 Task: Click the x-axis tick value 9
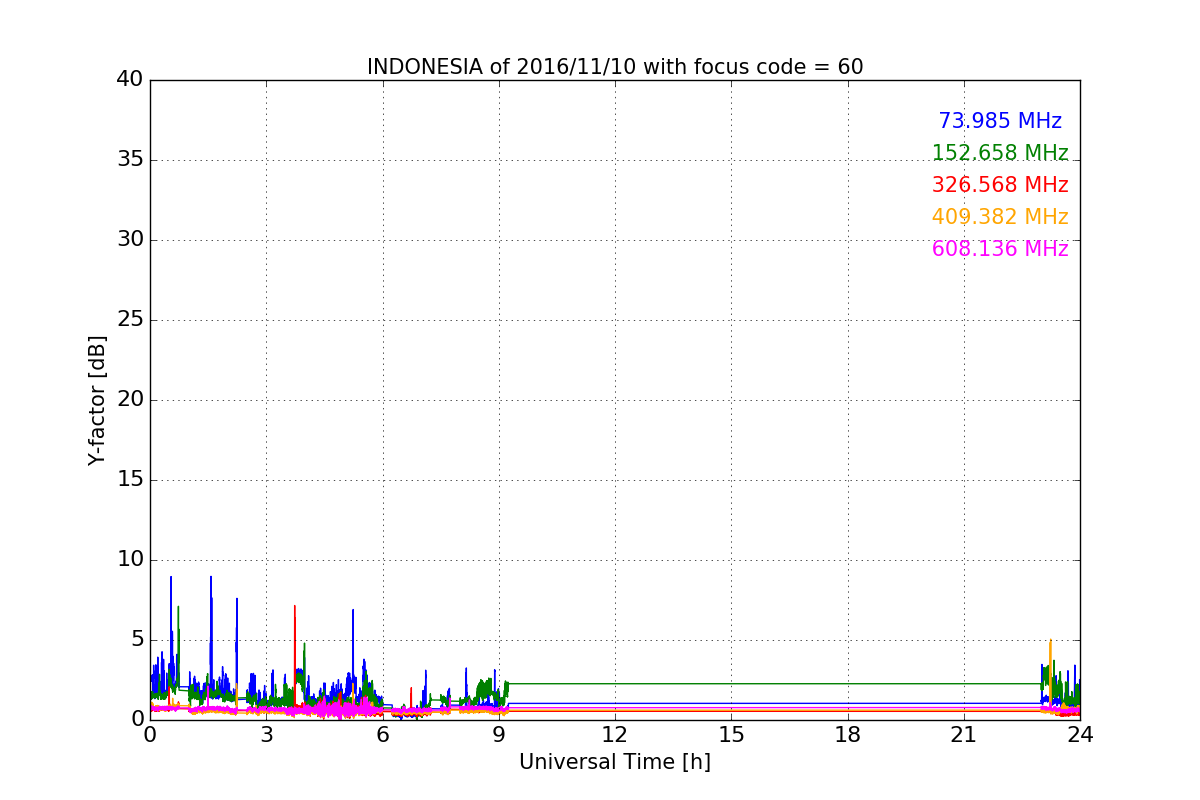click(x=499, y=735)
